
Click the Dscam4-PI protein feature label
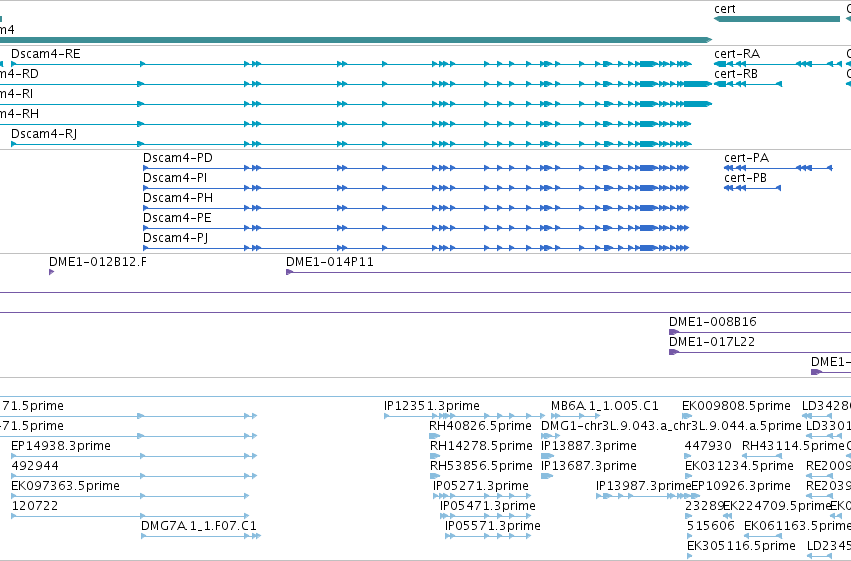[x=175, y=178]
